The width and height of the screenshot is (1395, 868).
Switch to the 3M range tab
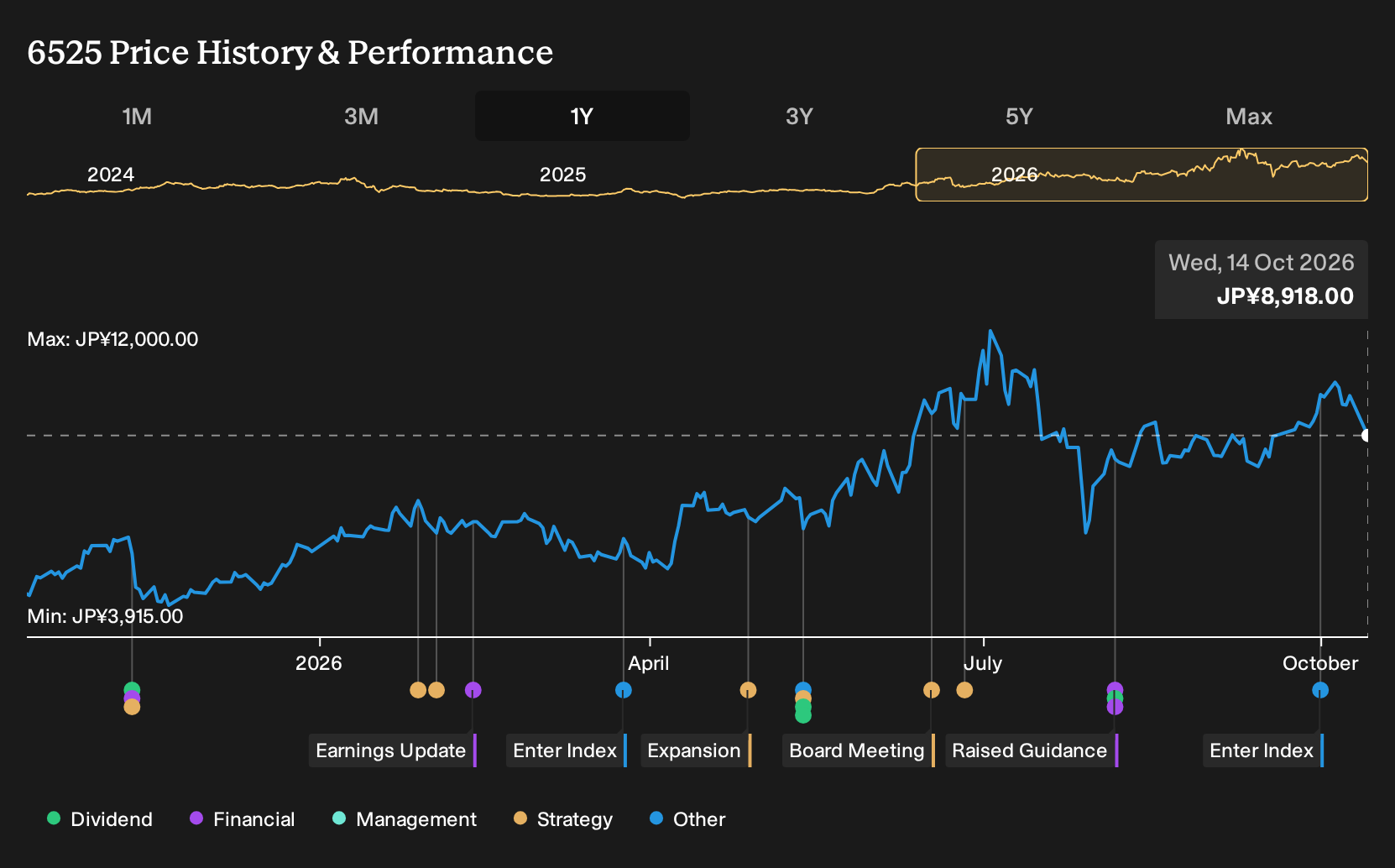pos(361,116)
